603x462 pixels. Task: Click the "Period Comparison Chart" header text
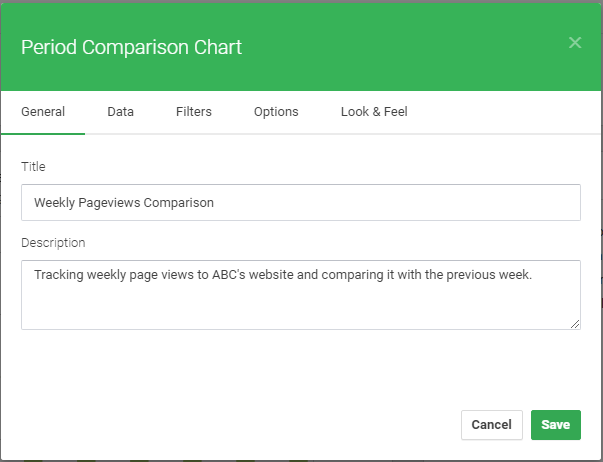coord(131,46)
